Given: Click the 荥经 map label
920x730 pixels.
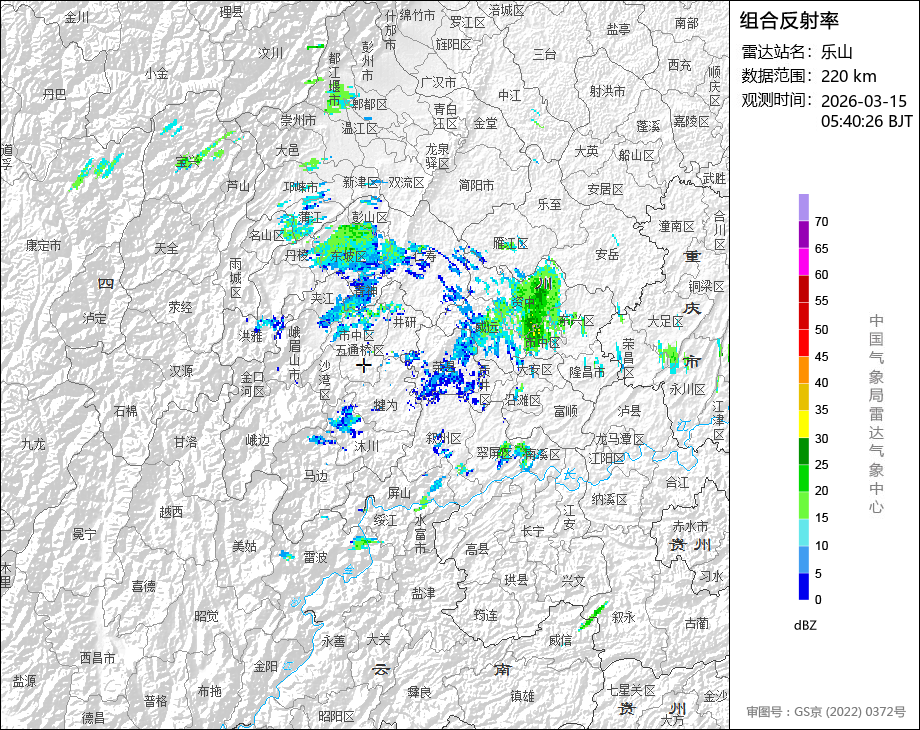Looking at the screenshot, I should tap(180, 306).
